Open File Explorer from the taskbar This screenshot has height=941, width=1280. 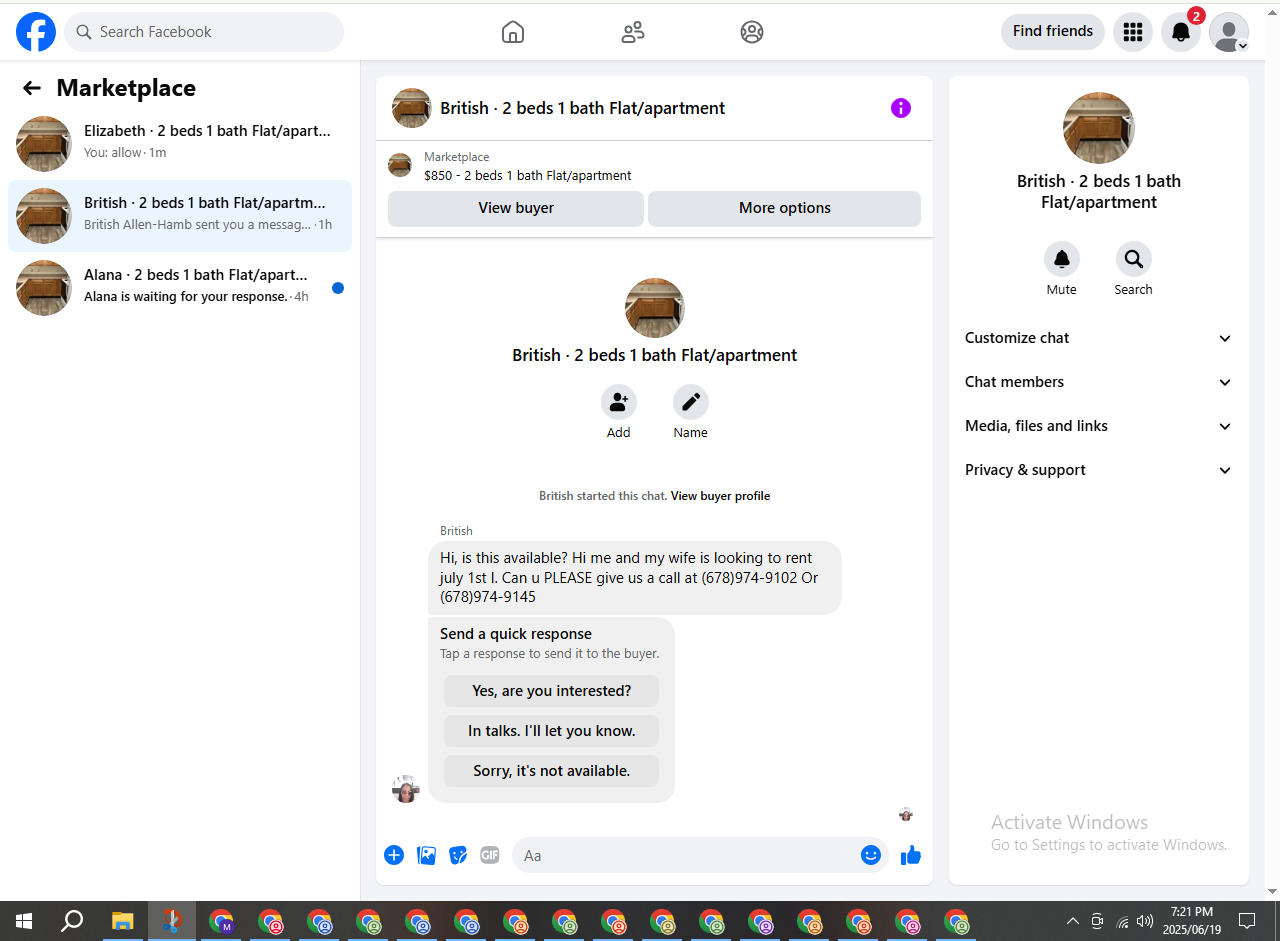point(122,921)
